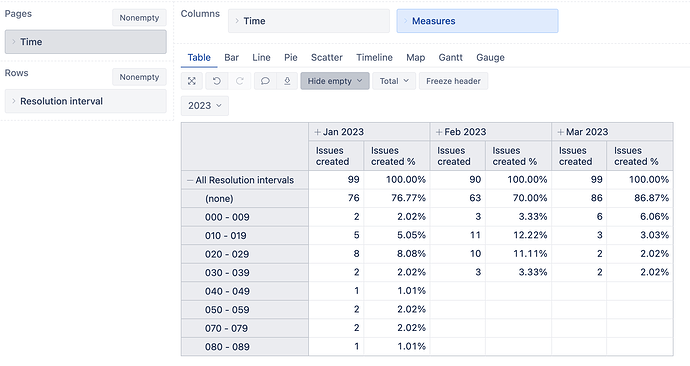Click the Issues created % header under Feb 2023
Screen dimensions: 690x366
pos(518,156)
